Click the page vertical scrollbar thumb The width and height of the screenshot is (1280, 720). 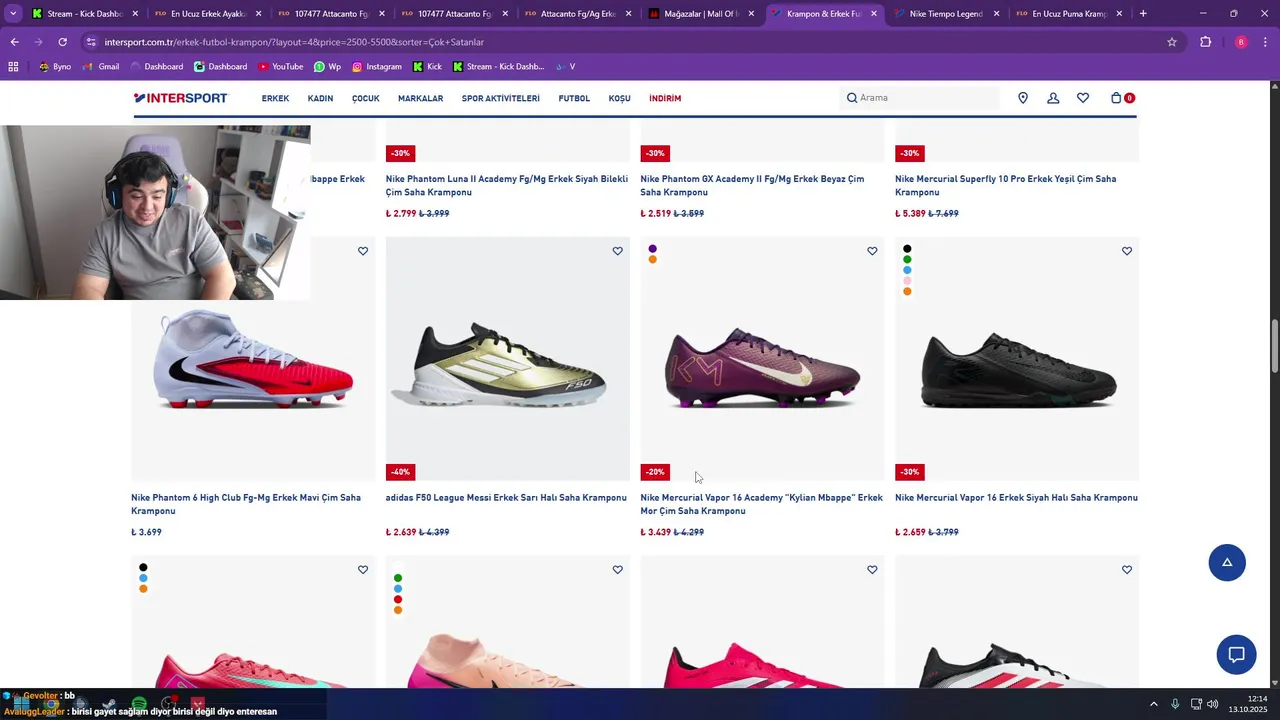[x=1274, y=346]
